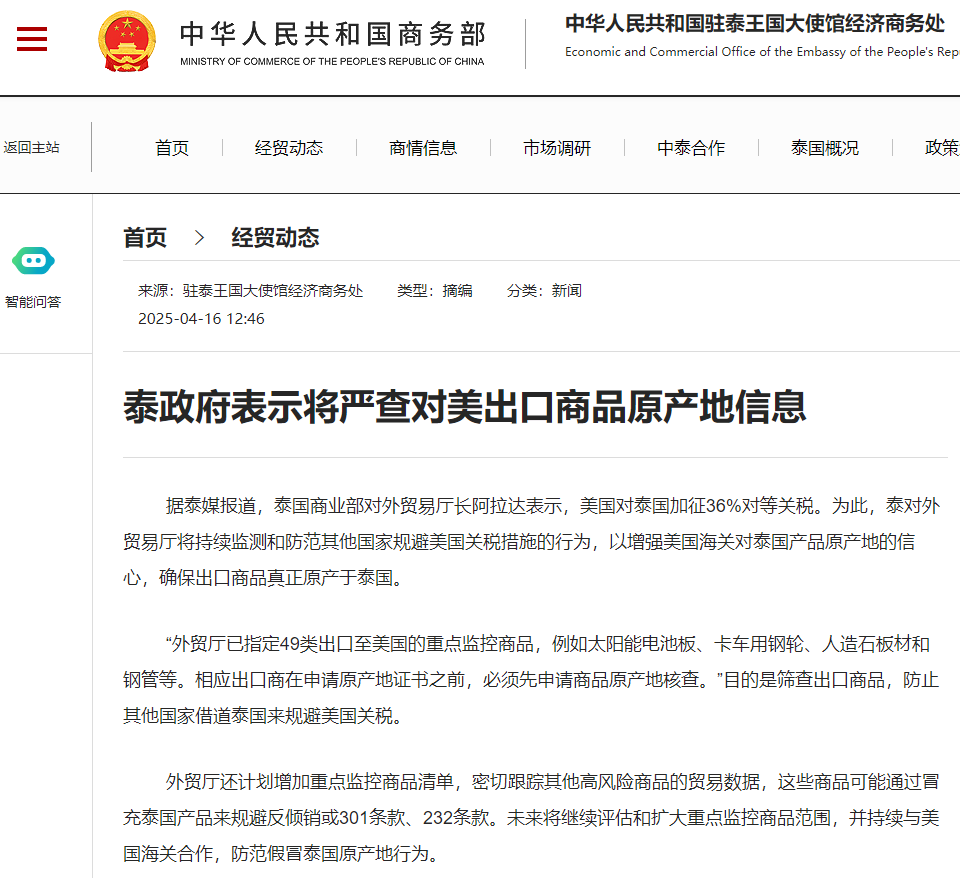960x878 pixels.
Task: Open breadcrumb link 经贸动态
Action: [x=277, y=238]
